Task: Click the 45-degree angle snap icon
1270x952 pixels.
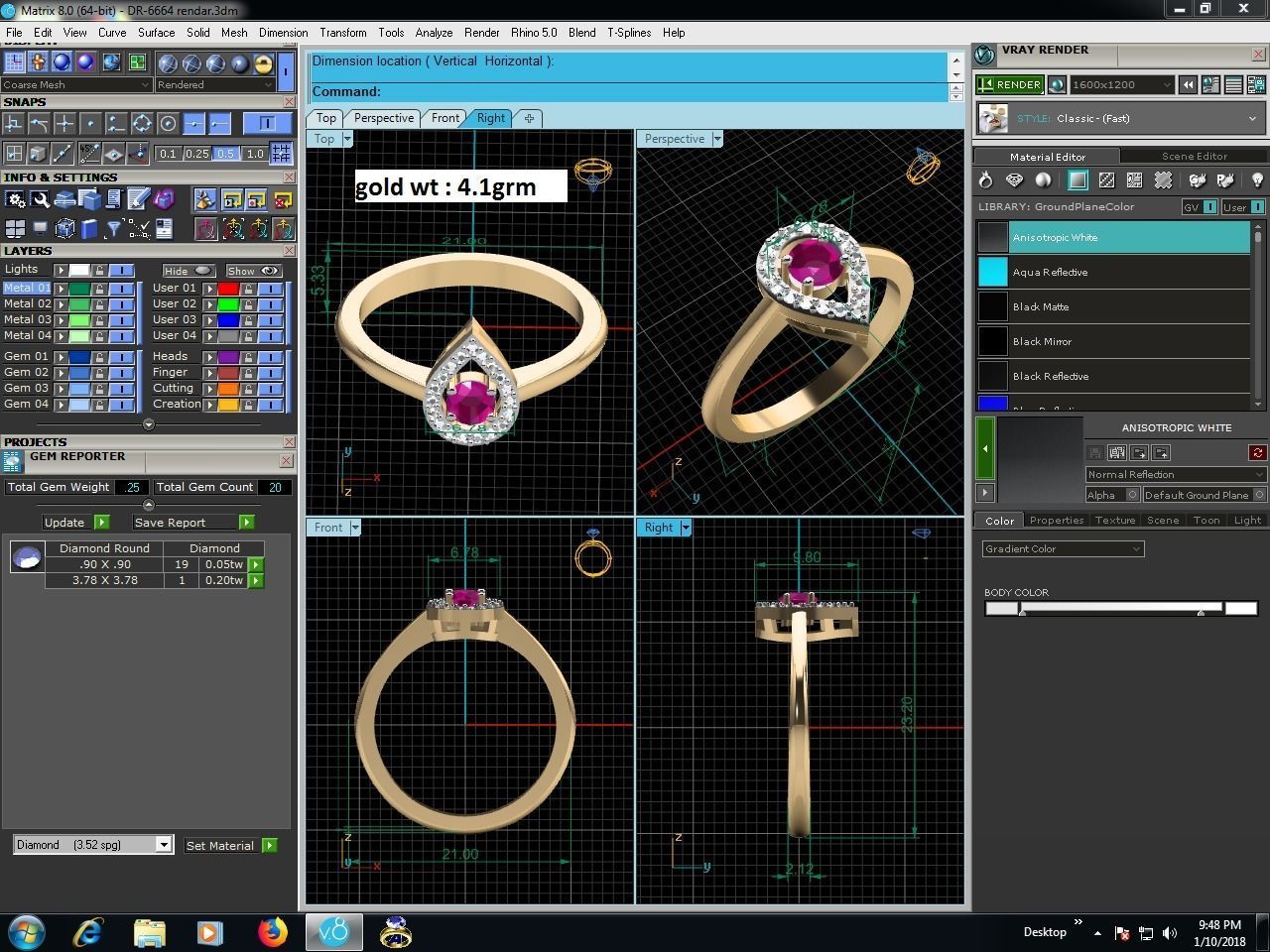Action: 90,154
